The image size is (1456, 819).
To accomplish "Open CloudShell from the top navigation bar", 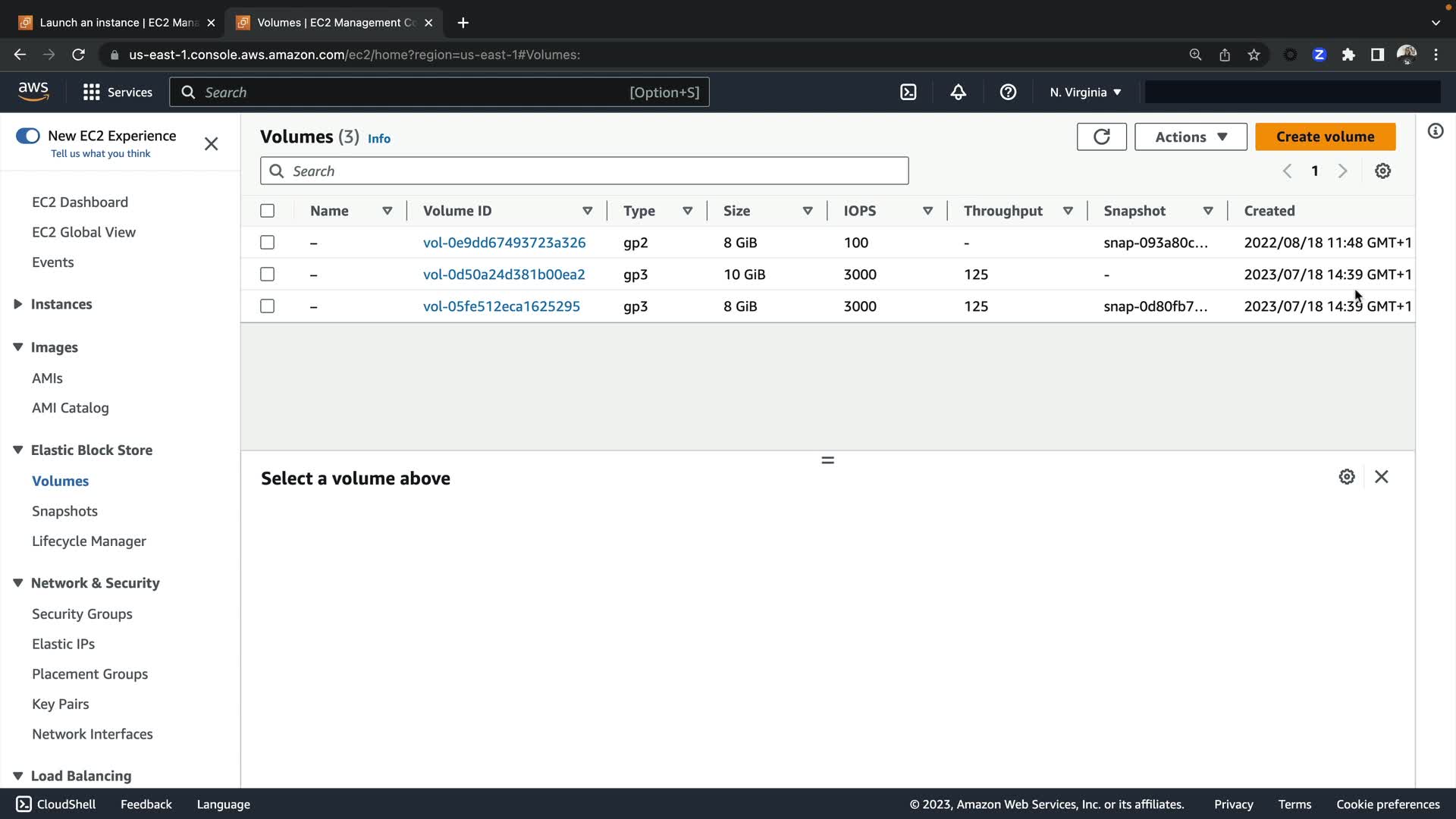I will [908, 93].
